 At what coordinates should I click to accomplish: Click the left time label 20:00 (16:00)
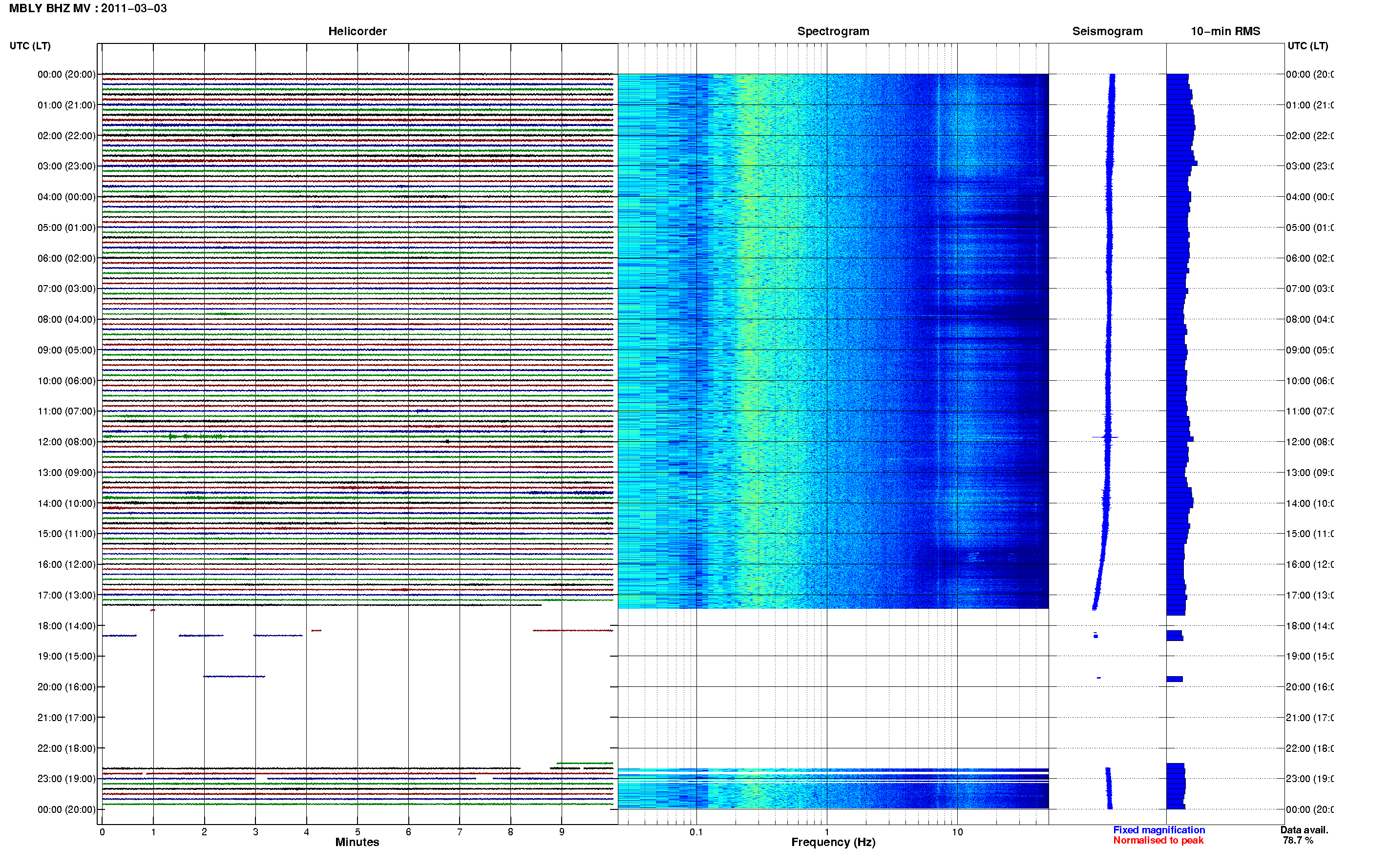click(66, 687)
